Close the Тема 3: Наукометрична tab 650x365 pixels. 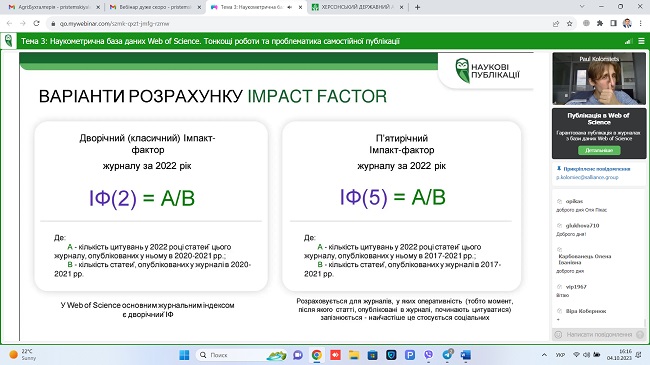click(300, 7)
